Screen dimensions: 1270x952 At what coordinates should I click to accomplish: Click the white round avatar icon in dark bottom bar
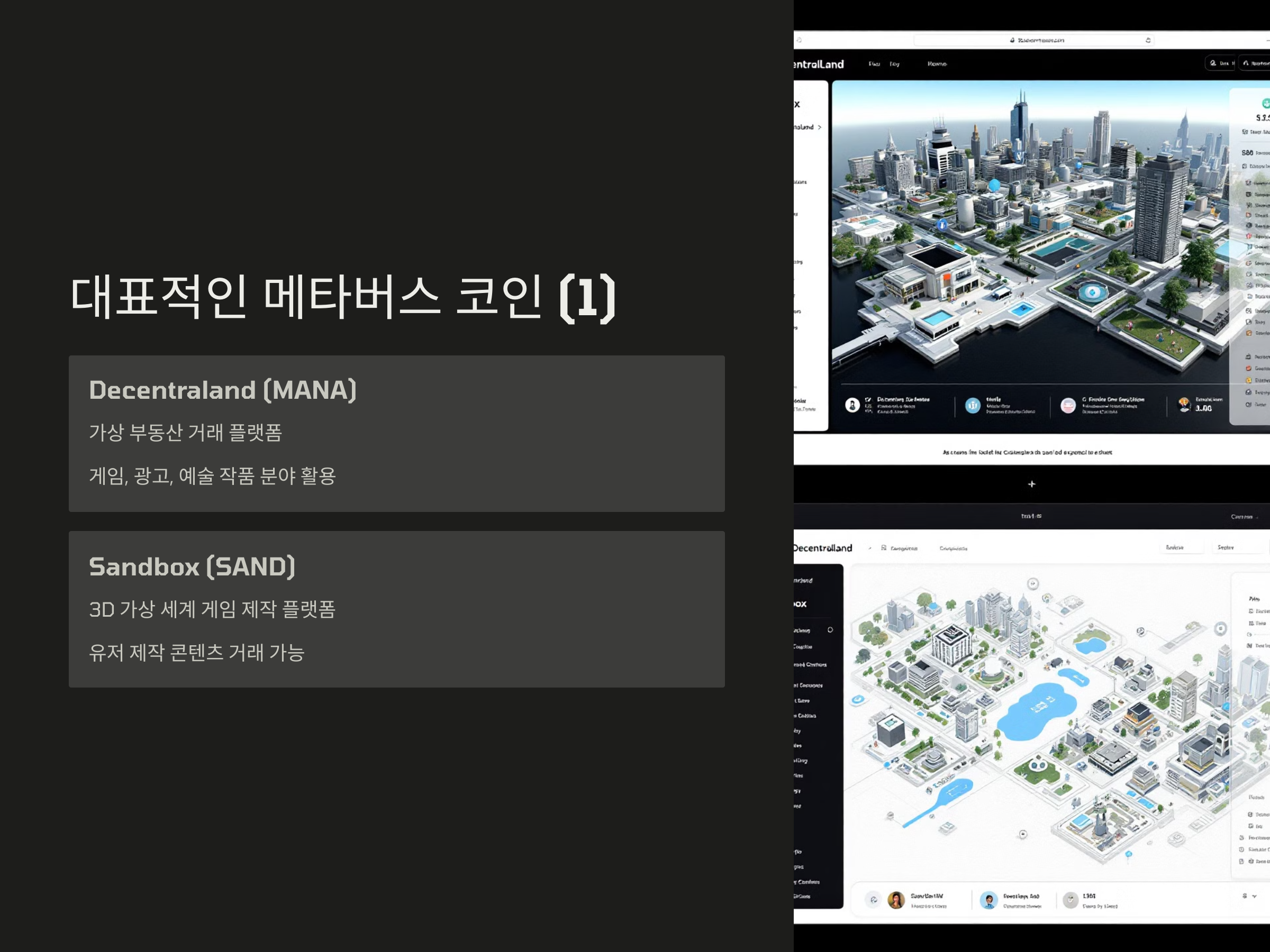point(852,405)
